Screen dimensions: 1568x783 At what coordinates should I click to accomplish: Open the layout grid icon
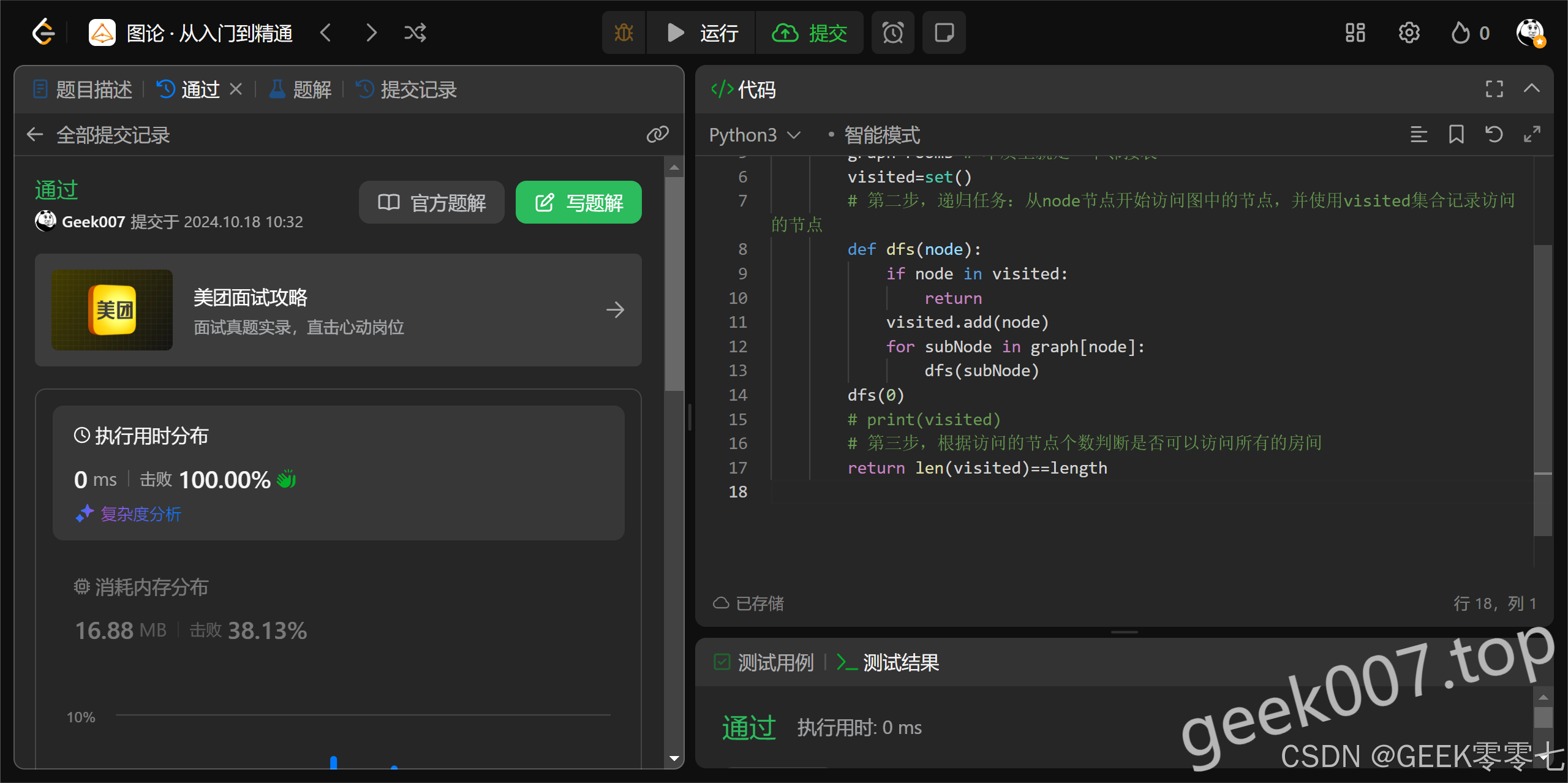click(x=1355, y=32)
